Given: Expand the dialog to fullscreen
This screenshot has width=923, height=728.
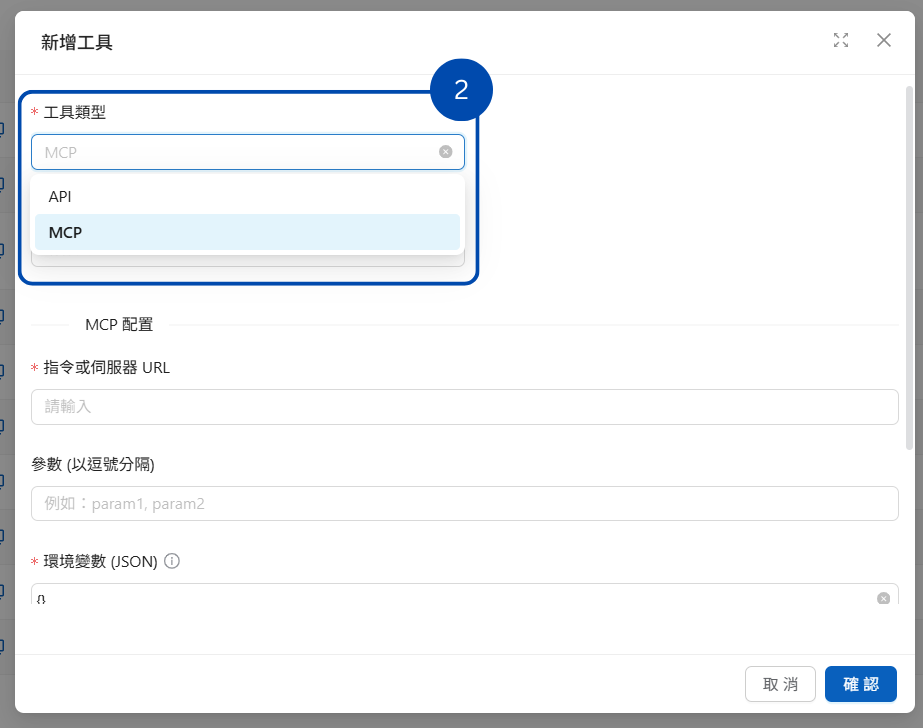Looking at the screenshot, I should [x=841, y=40].
